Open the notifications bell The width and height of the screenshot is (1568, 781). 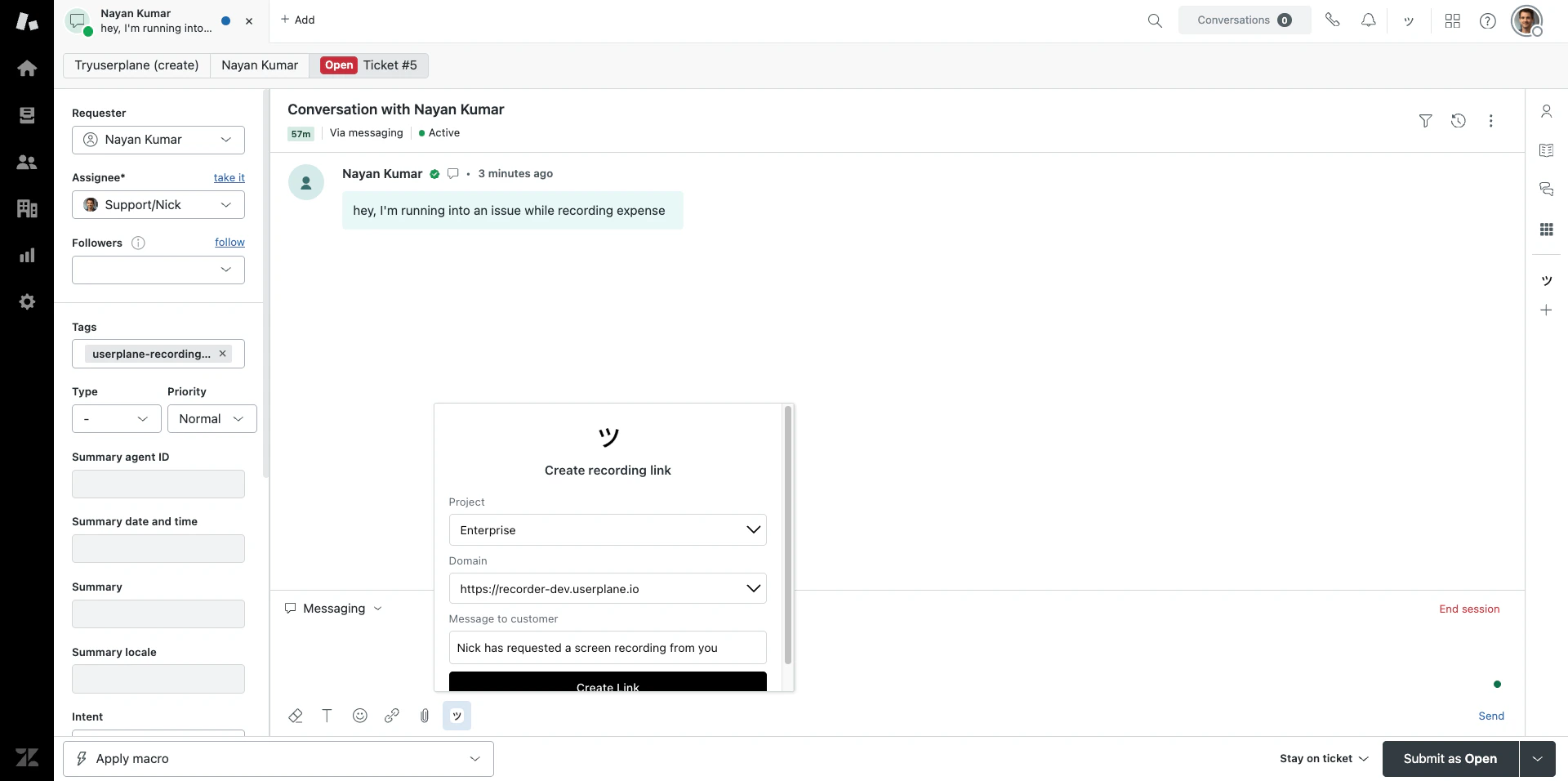pyautogui.click(x=1368, y=20)
